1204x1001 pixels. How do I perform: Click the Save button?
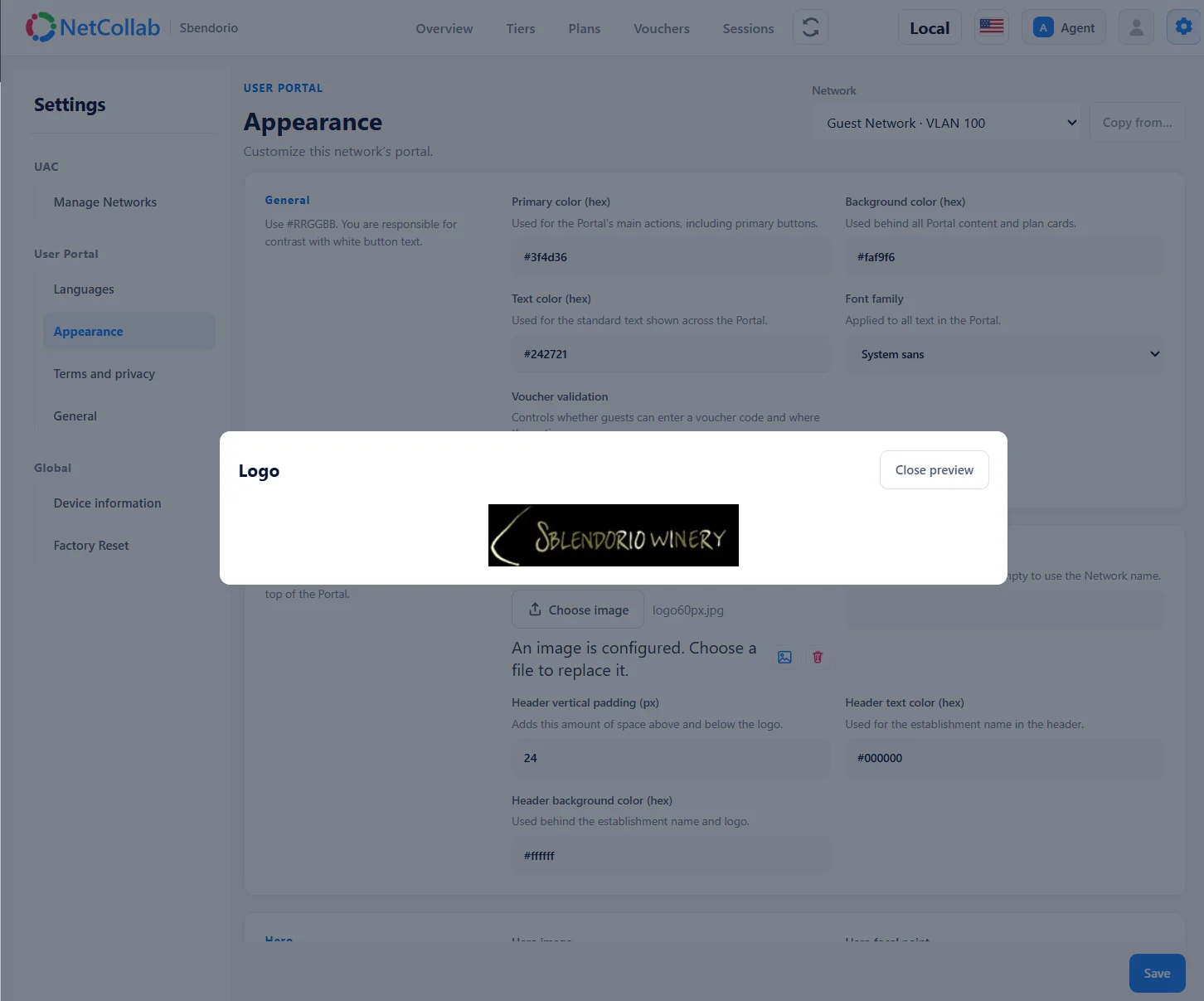[x=1157, y=974]
